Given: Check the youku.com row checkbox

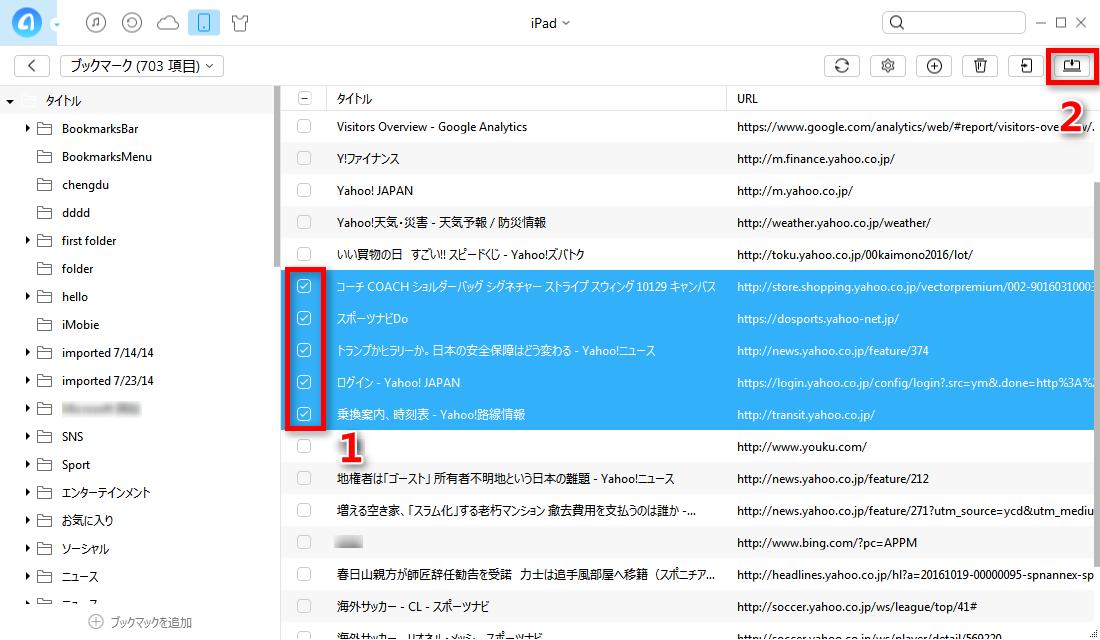Looking at the screenshot, I should (x=304, y=446).
